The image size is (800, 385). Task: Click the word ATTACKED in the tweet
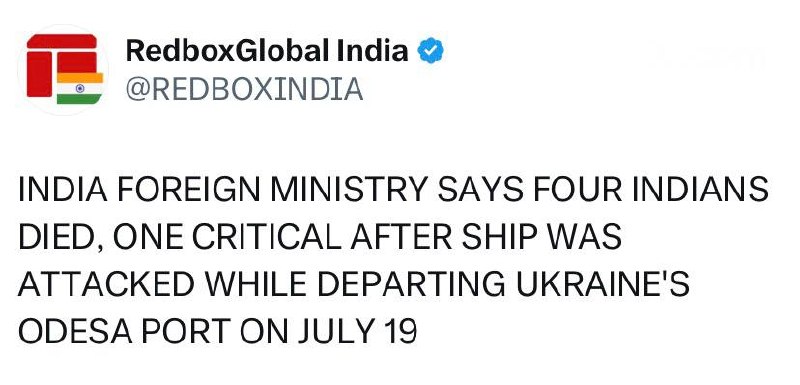click(106, 285)
